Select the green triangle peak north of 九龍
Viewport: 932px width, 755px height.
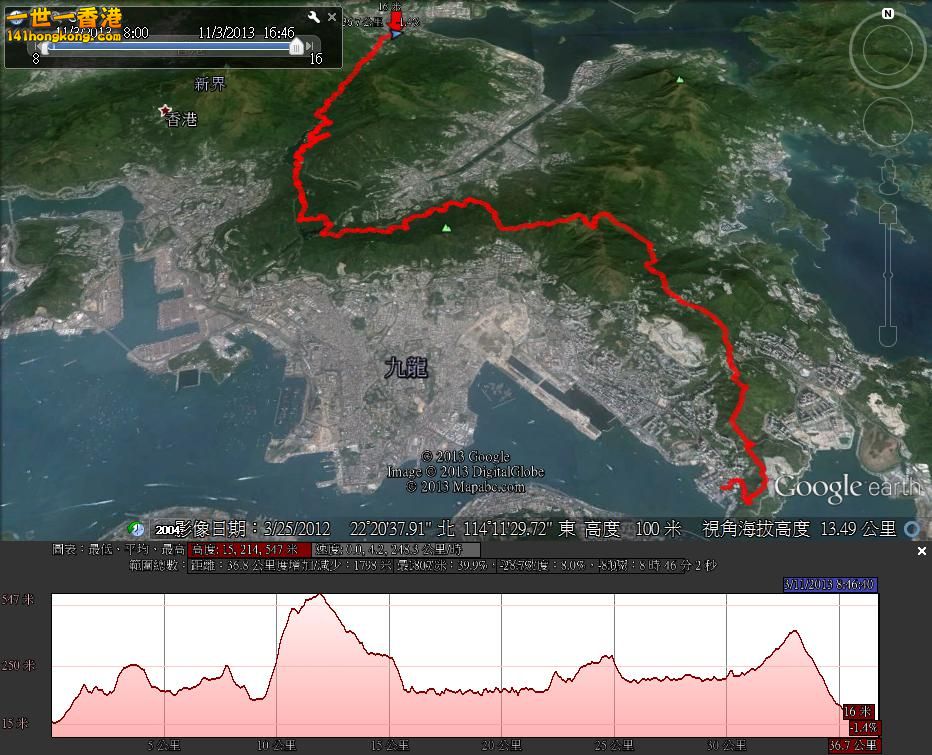[446, 228]
